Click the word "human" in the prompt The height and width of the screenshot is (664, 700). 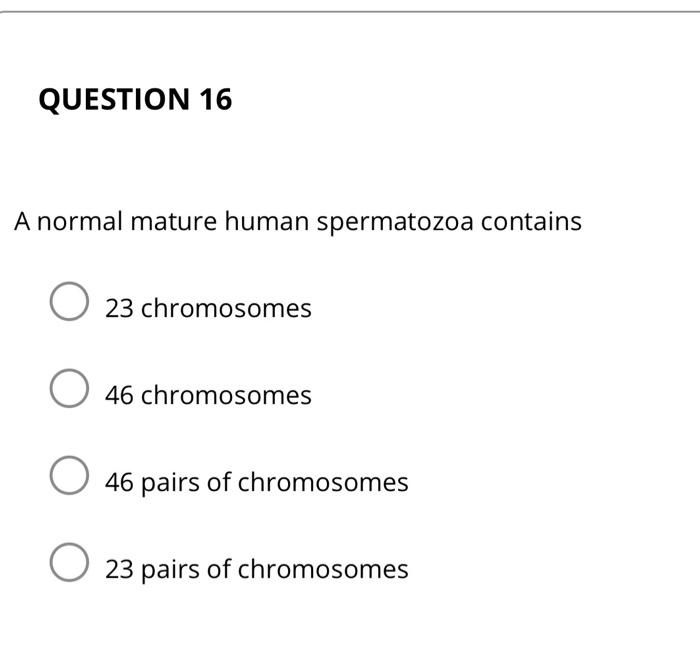tap(267, 221)
